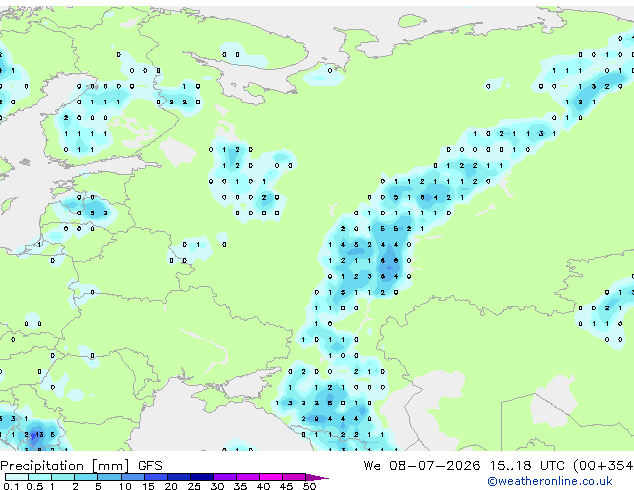Pick the 10–15 mm blue legend swatch
634x490 pixels.
[132, 477]
